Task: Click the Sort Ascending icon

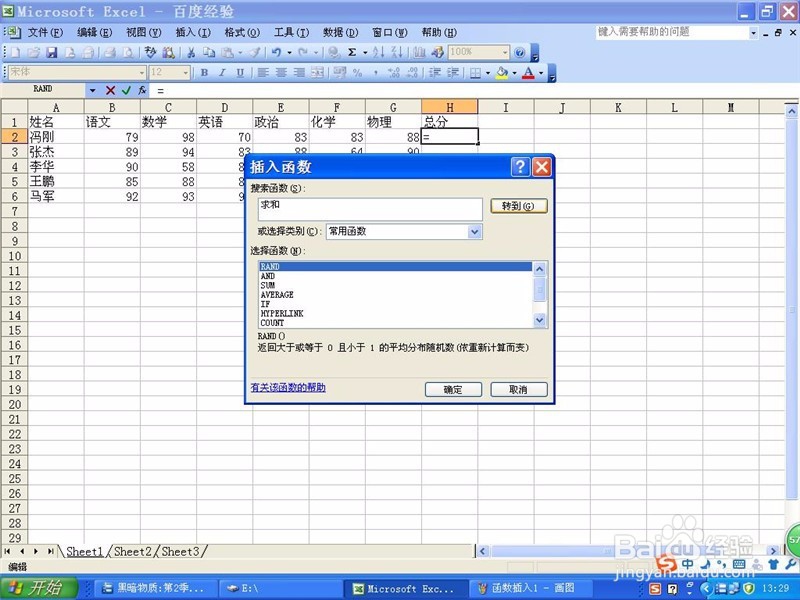Action: [378, 53]
